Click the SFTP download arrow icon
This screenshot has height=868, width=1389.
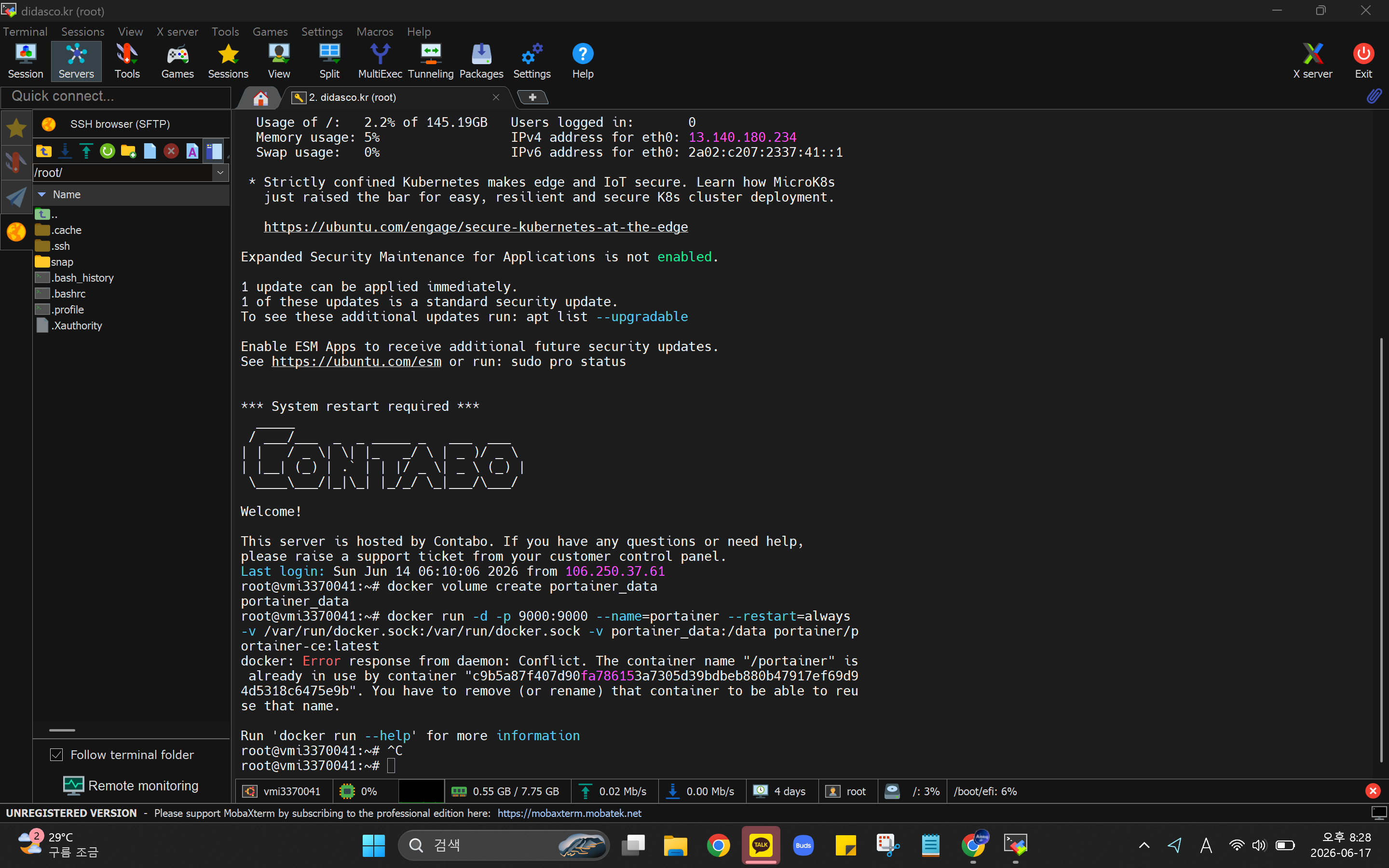tap(65, 151)
